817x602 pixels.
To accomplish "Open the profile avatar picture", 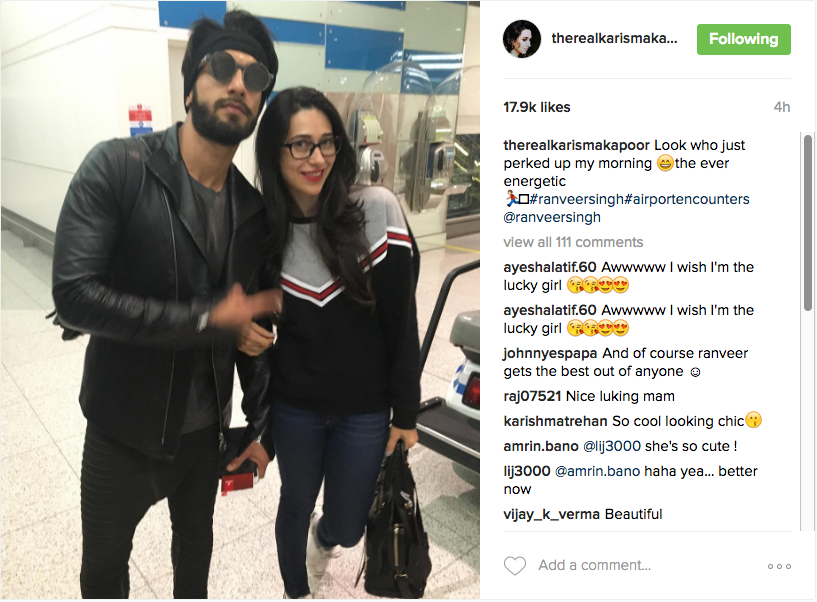I will point(522,39).
